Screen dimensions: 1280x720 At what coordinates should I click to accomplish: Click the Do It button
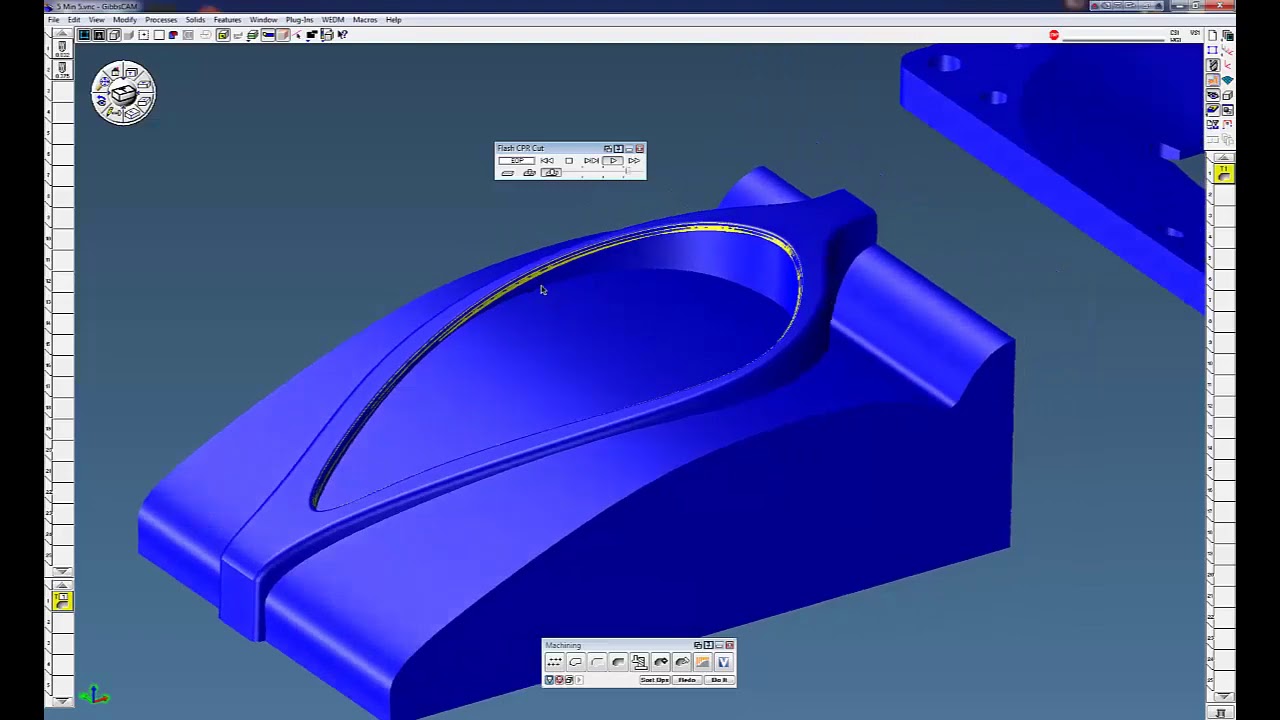click(x=719, y=680)
